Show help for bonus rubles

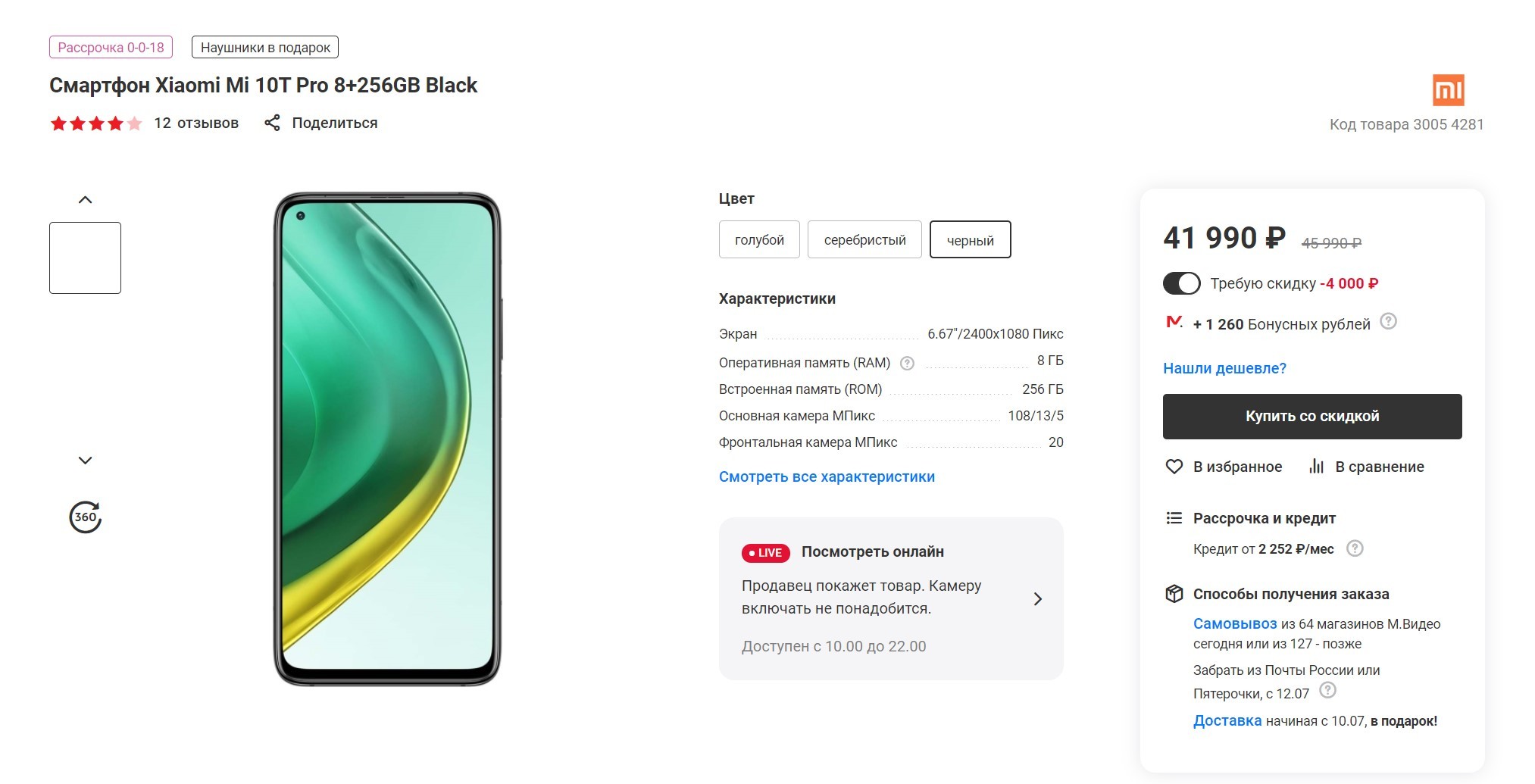coord(1388,322)
